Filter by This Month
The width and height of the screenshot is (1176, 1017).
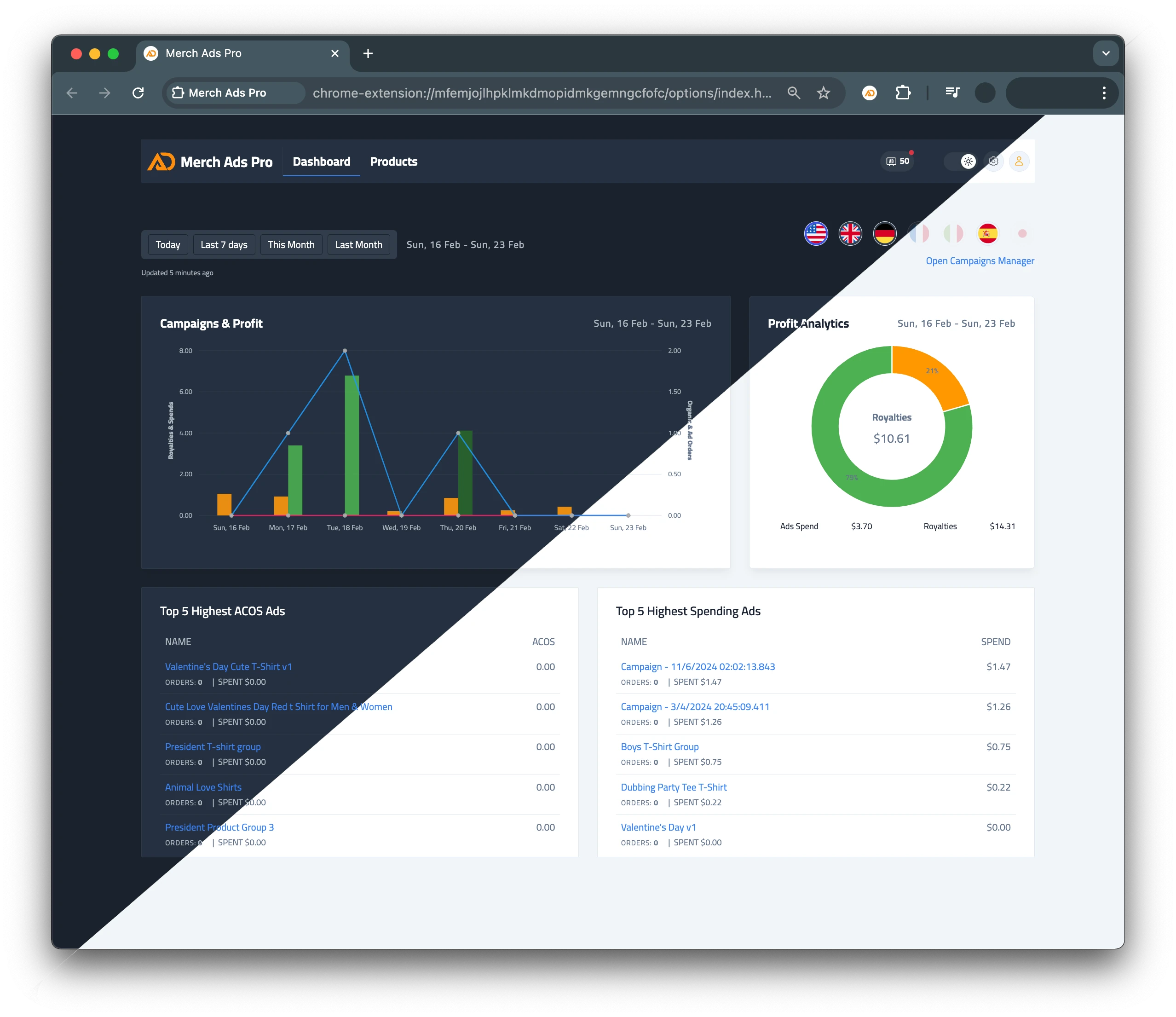click(291, 245)
